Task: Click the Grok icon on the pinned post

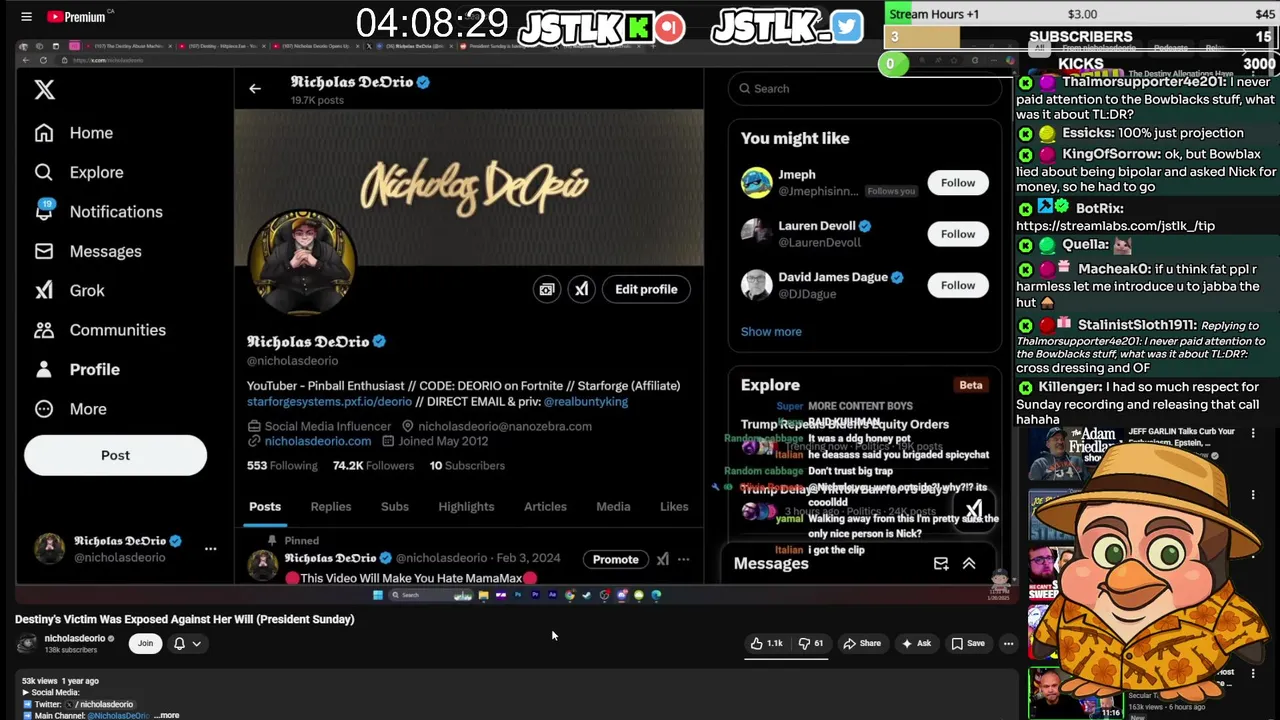Action: [x=662, y=559]
